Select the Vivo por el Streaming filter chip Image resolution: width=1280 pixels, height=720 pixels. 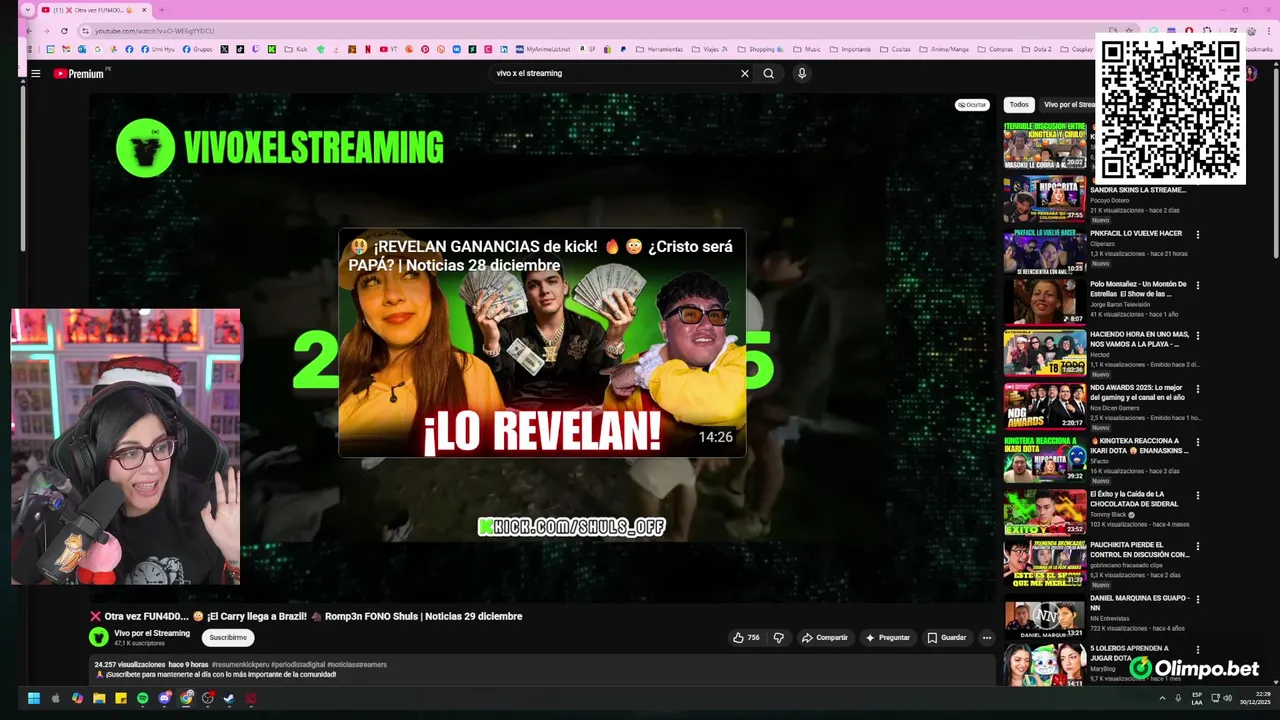1068,105
